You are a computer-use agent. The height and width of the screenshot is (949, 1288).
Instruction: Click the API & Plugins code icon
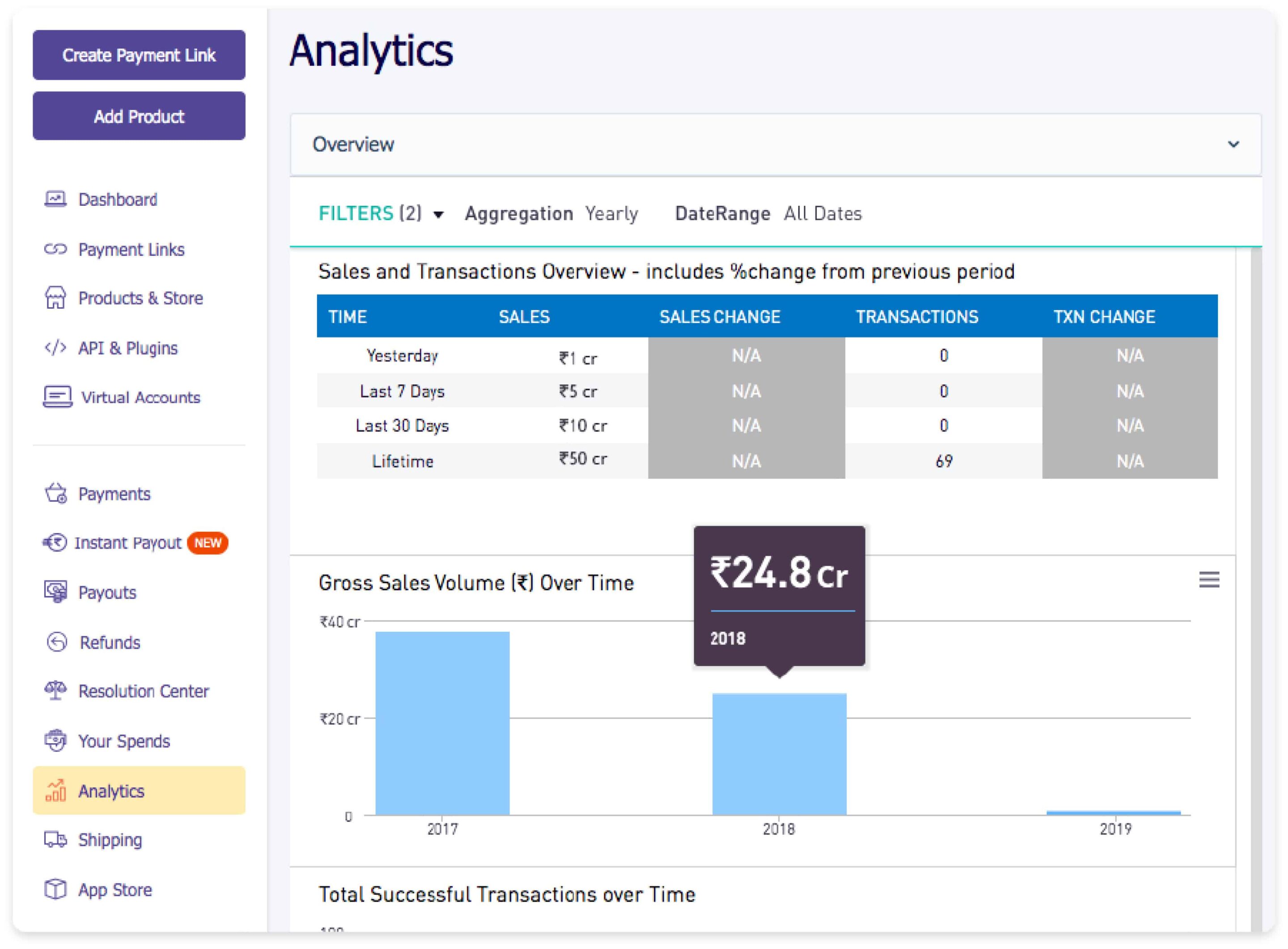55,348
